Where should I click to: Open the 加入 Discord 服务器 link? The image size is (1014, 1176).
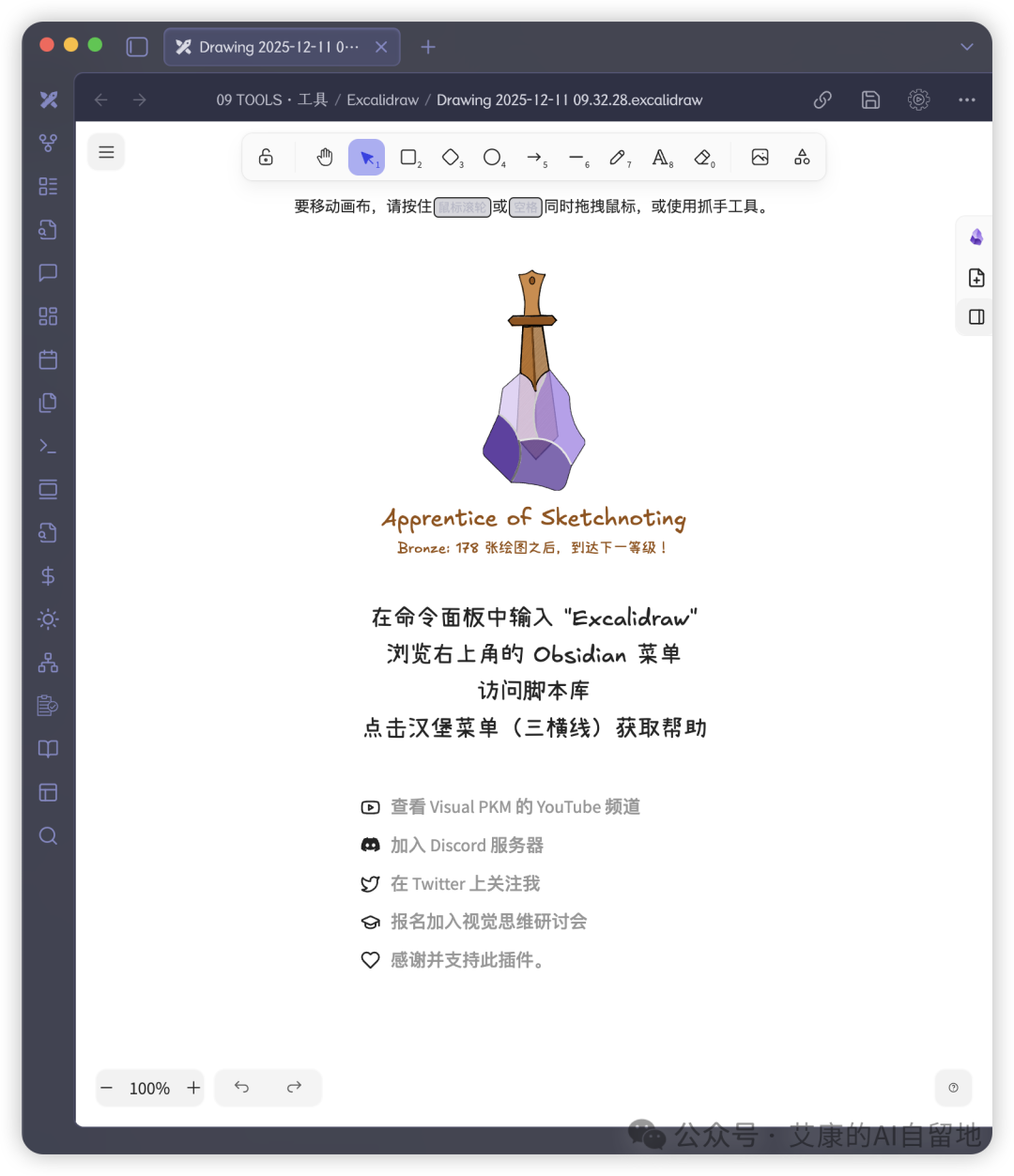click(x=453, y=846)
